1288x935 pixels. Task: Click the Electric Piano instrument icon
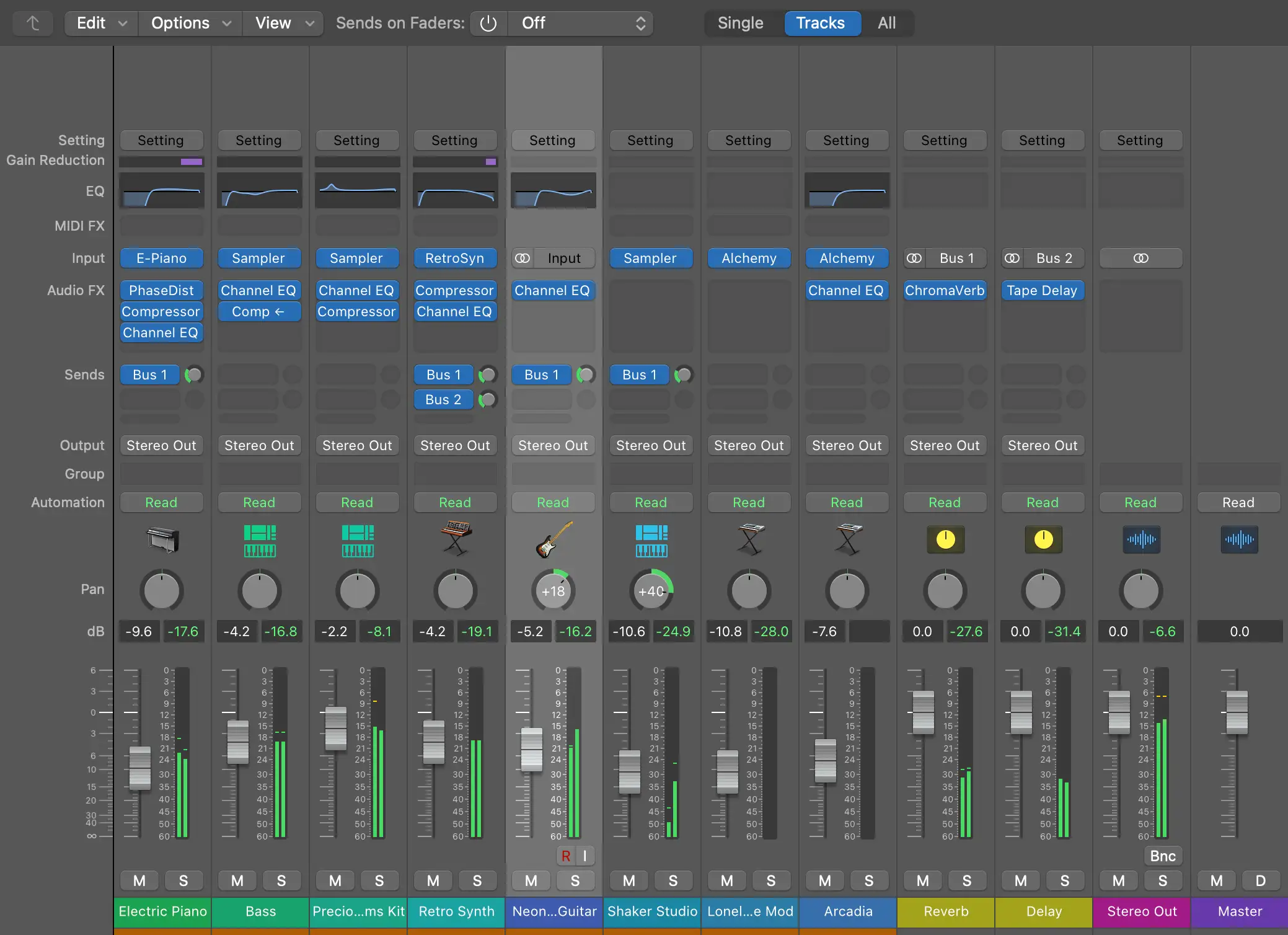(162, 539)
